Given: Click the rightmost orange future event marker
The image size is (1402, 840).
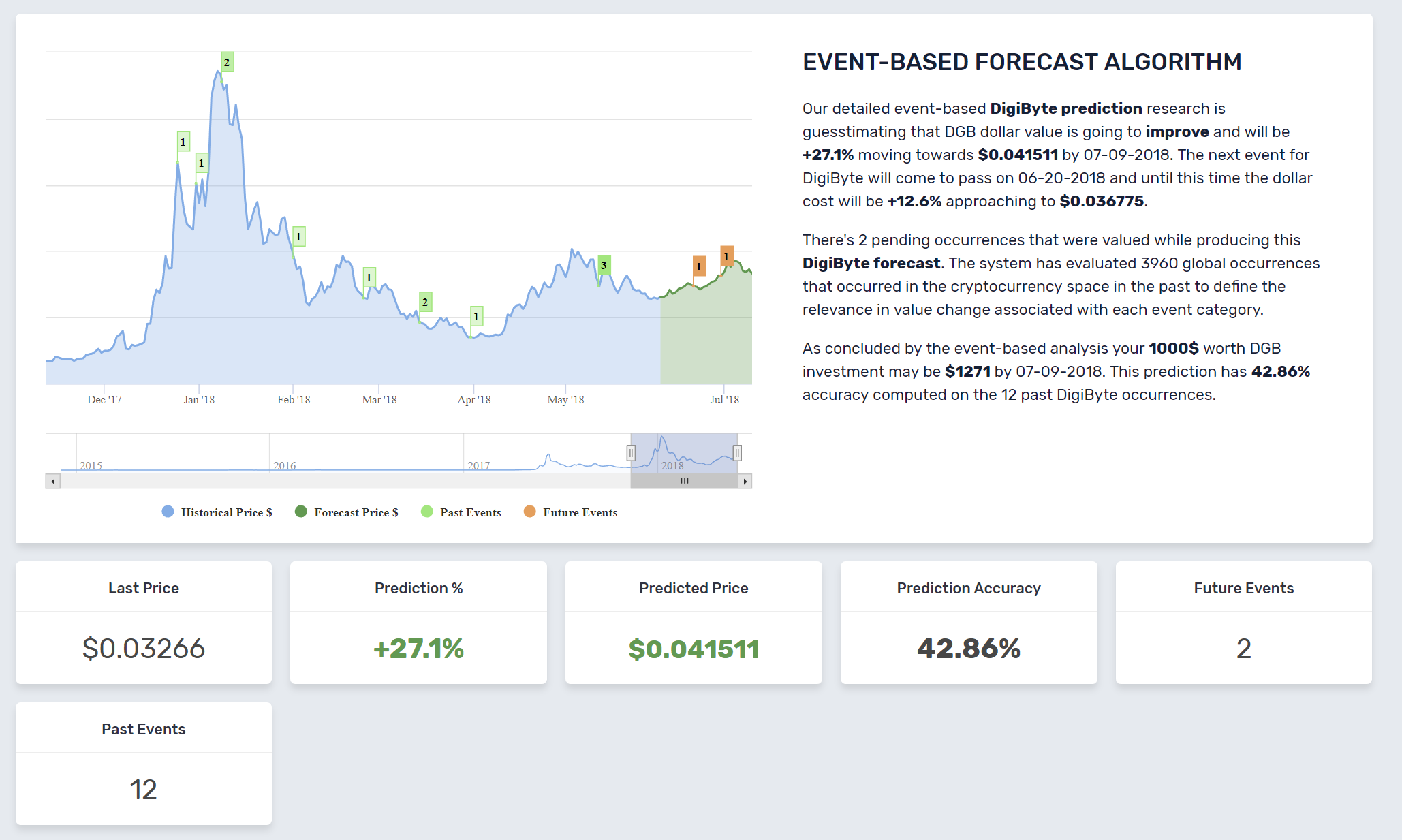Looking at the screenshot, I should (x=727, y=256).
